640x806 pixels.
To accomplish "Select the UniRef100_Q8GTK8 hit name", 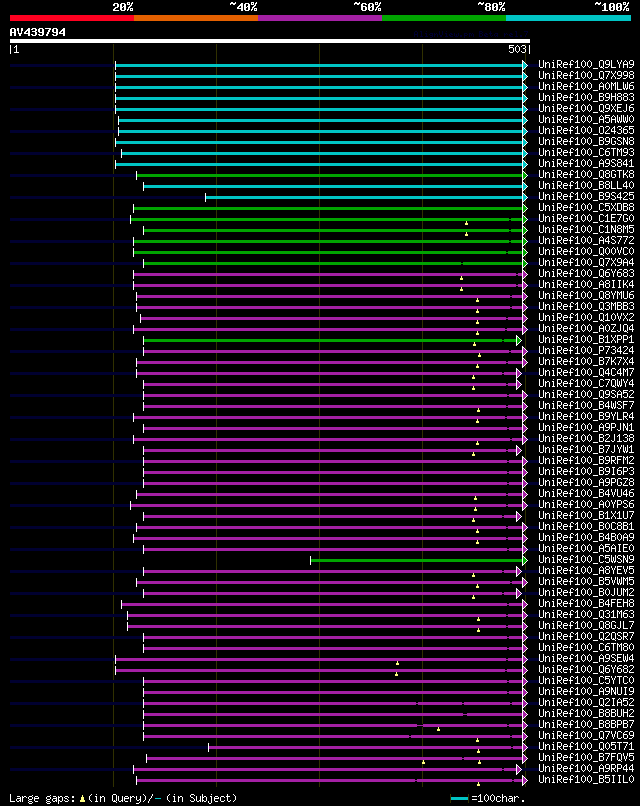I will tap(586, 174).
